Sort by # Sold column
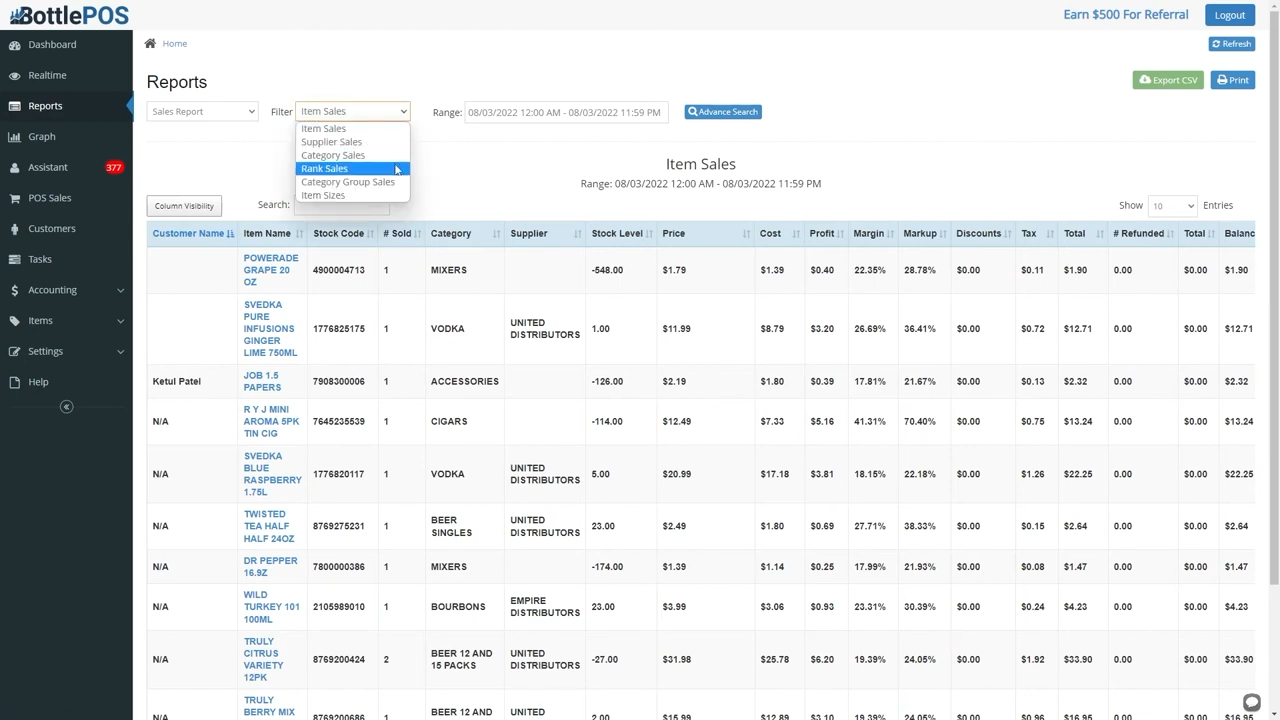The height and width of the screenshot is (720, 1280). pos(401,234)
